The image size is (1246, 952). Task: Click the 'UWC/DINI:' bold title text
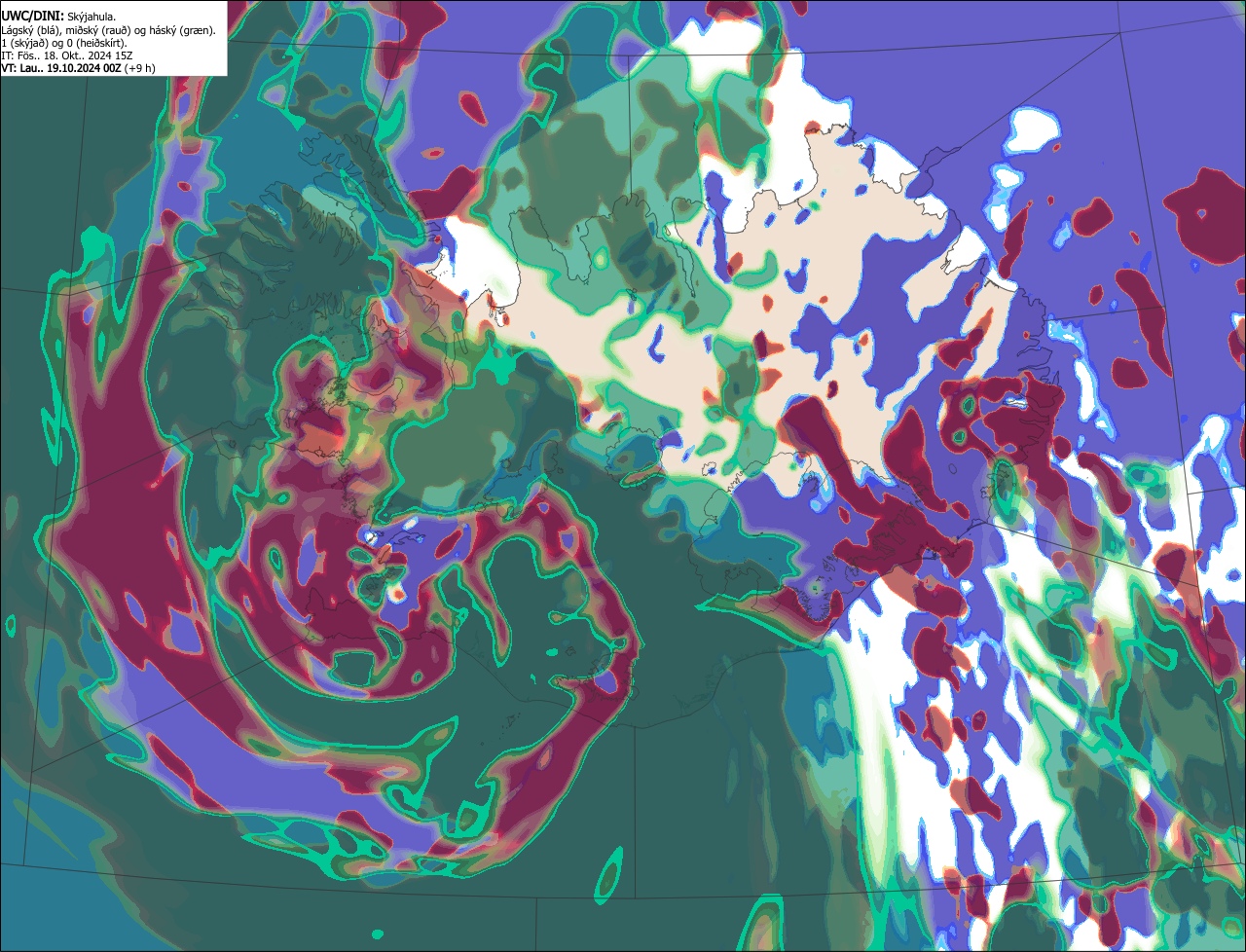pyautogui.click(x=32, y=16)
